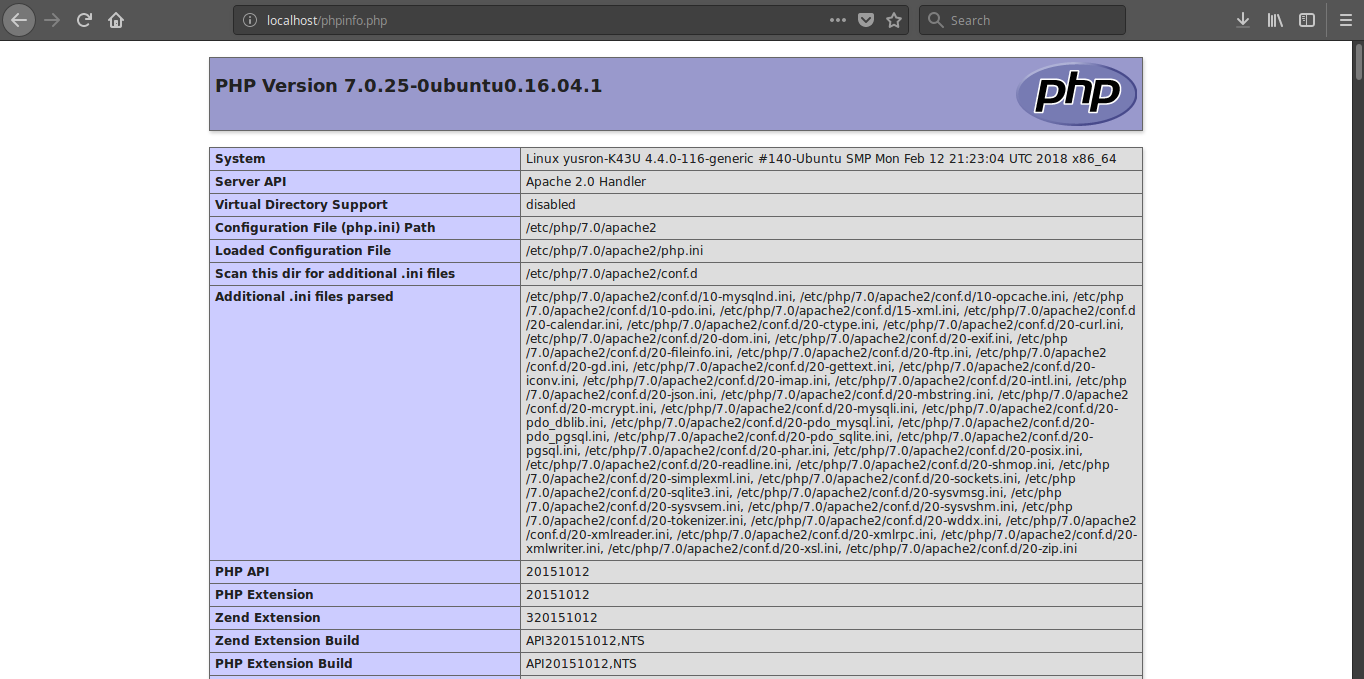Image resolution: width=1364 pixels, height=679 pixels.
Task: Click 'Virtual Directory Support' label
Action: pyautogui.click(x=301, y=205)
